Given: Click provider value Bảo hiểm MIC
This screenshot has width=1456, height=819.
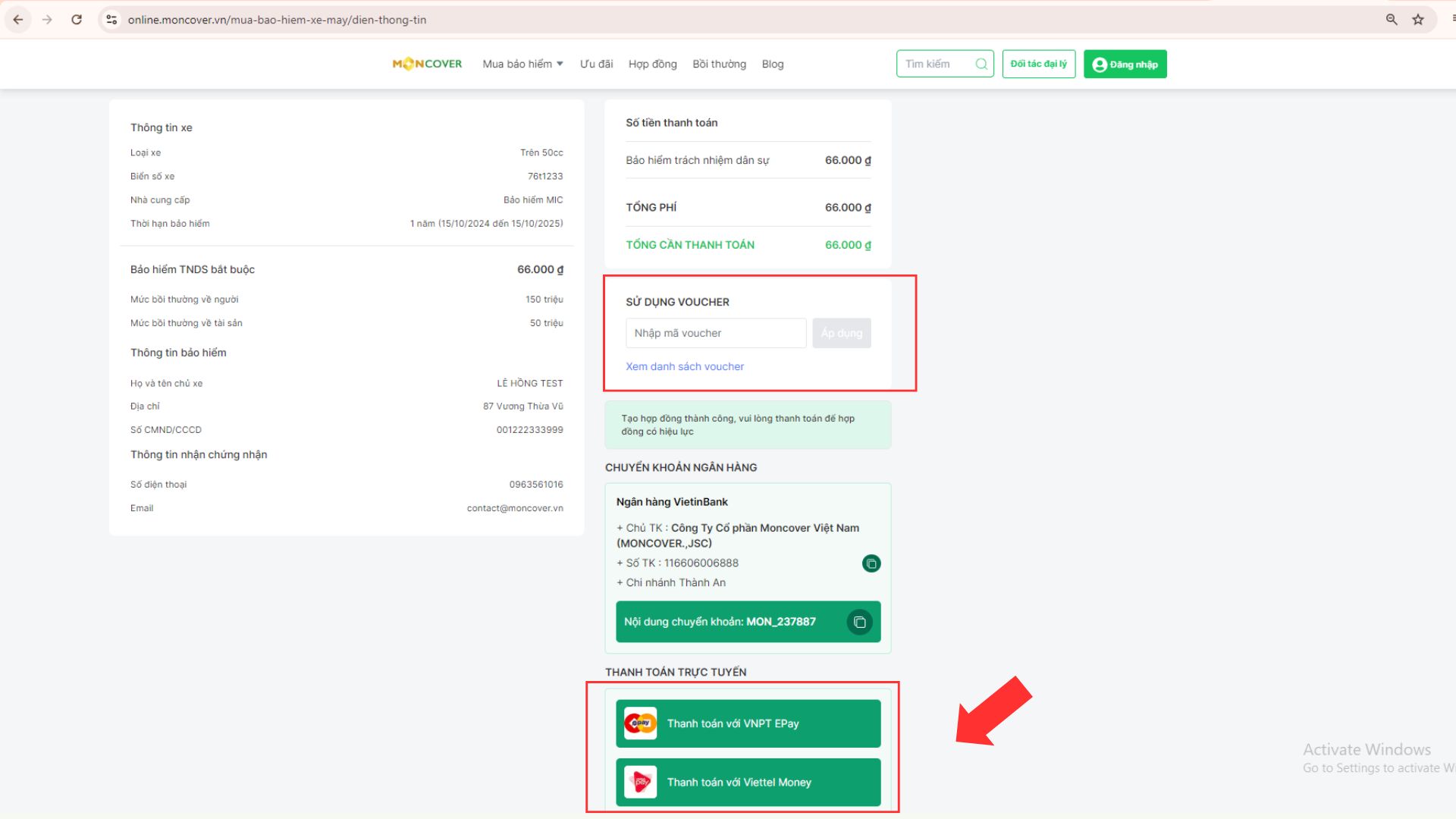Looking at the screenshot, I should 533,200.
